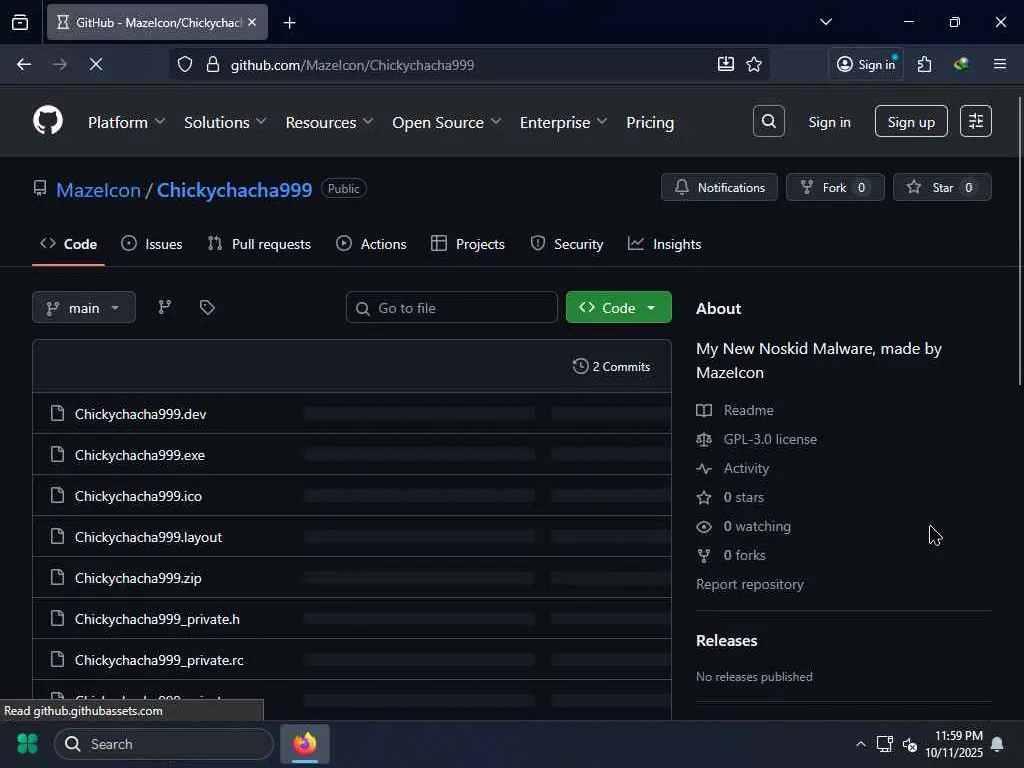Image resolution: width=1024 pixels, height=768 pixels.
Task: Switch to the Code tab
Action: tap(69, 244)
